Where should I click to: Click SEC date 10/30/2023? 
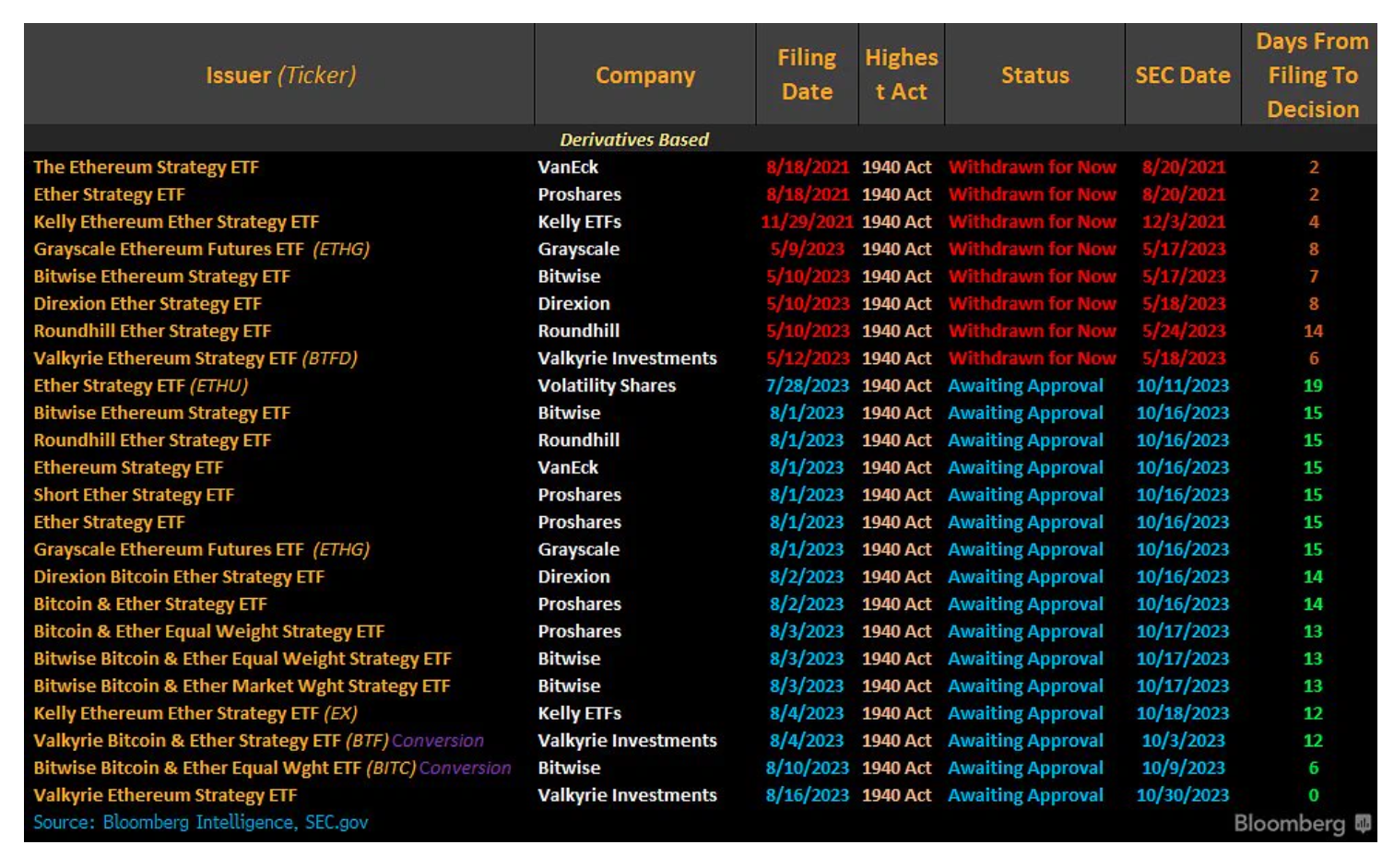(x=1182, y=795)
